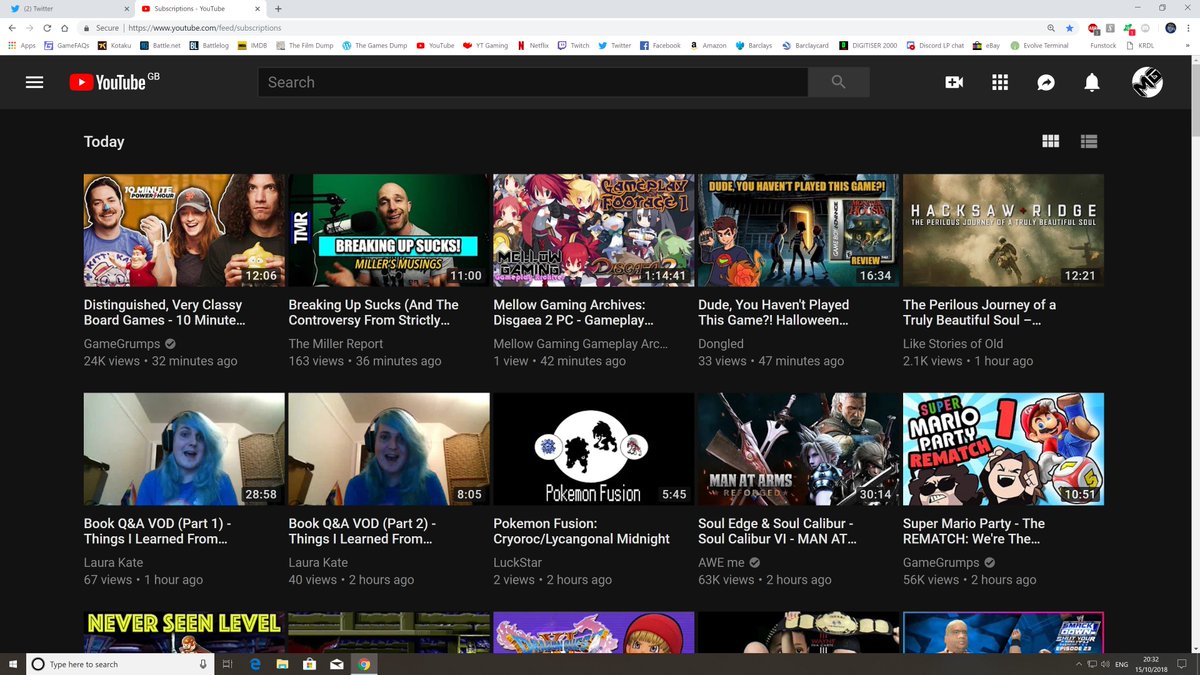Open the Windows Start menu
This screenshot has height=675, width=1200.
click(12, 664)
